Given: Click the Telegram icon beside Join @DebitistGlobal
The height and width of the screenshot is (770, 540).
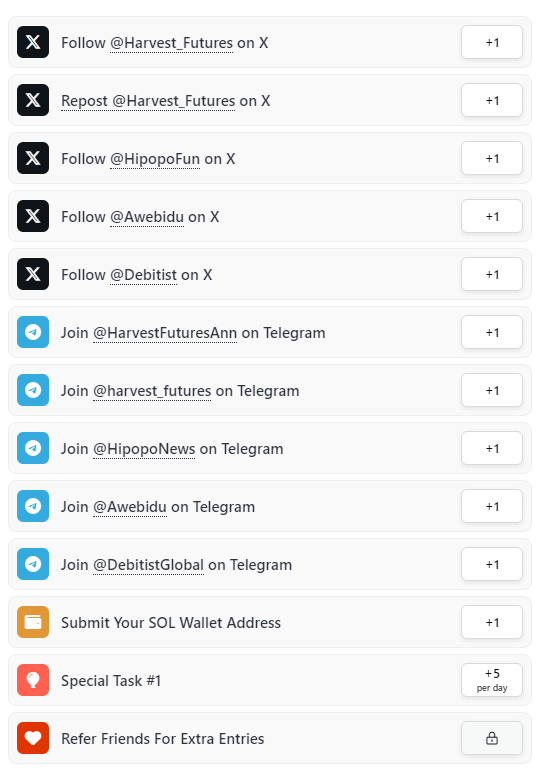Looking at the screenshot, I should pos(33,564).
